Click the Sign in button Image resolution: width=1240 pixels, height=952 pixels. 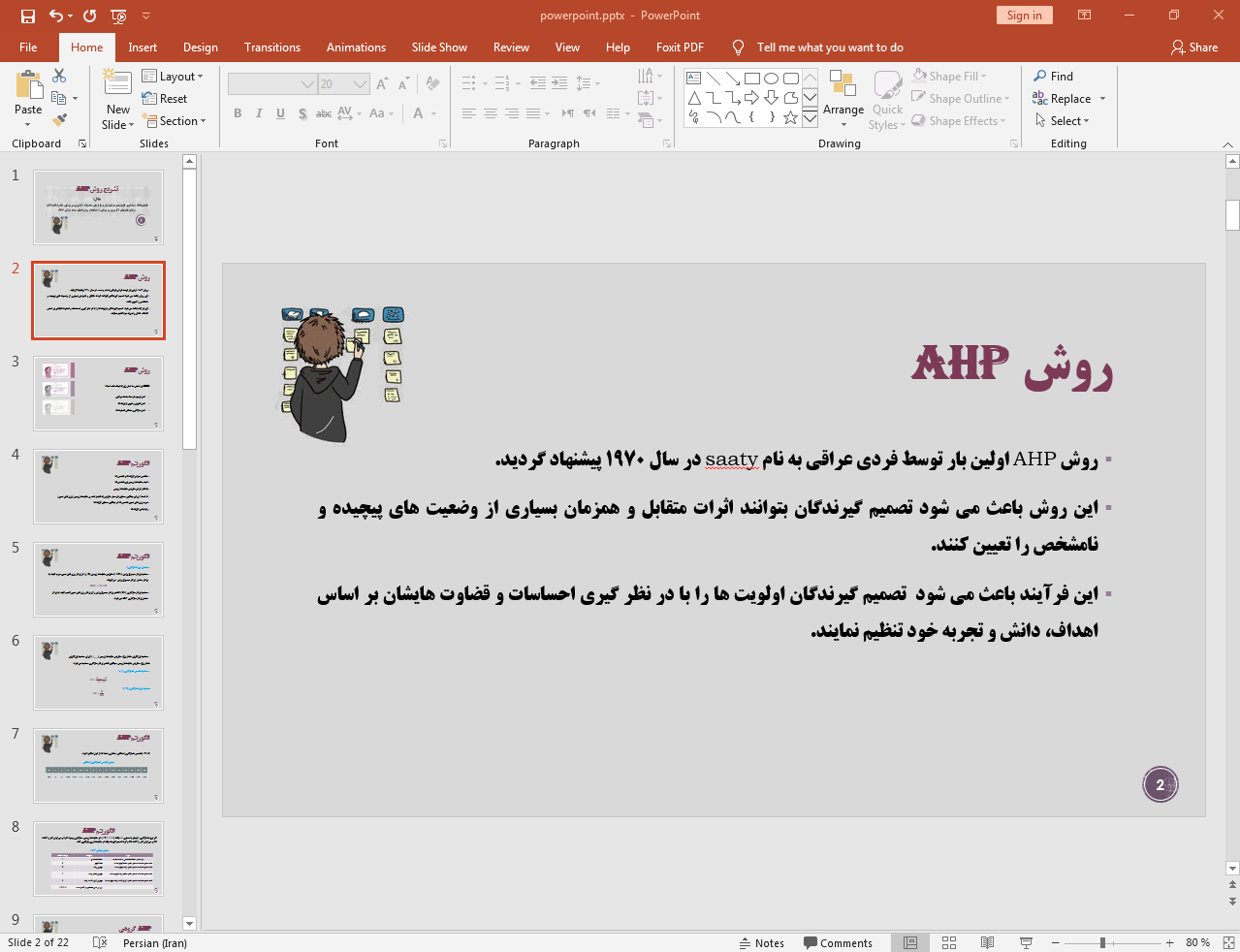1024,16
